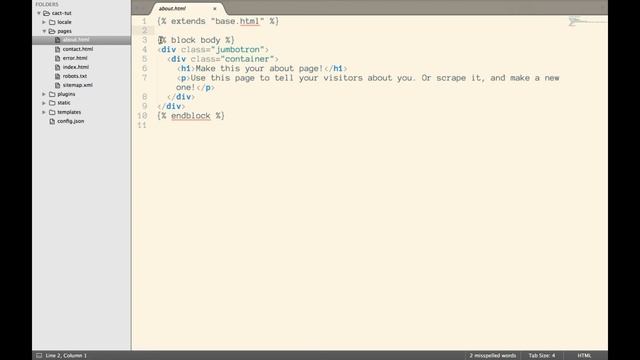640x360 pixels.
Task: Click the static folder icon
Action: 52,103
